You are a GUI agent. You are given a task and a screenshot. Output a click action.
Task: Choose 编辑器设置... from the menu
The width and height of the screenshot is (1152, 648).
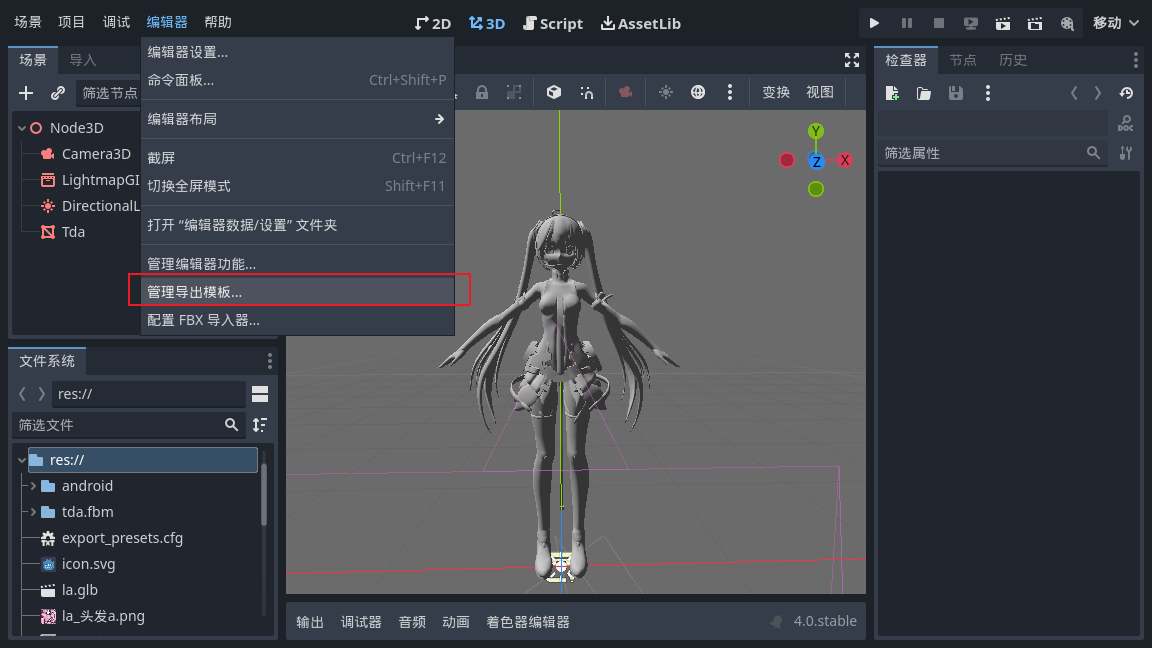[298, 52]
